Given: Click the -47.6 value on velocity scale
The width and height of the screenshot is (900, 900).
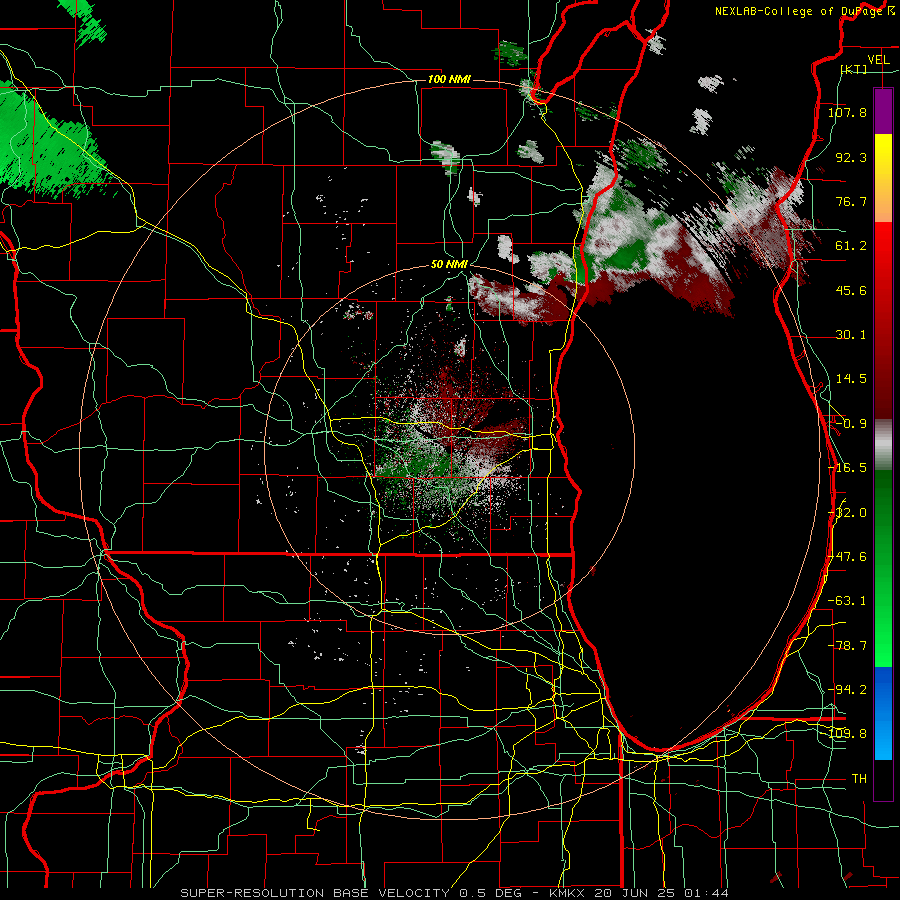Looking at the screenshot, I should point(847,557).
